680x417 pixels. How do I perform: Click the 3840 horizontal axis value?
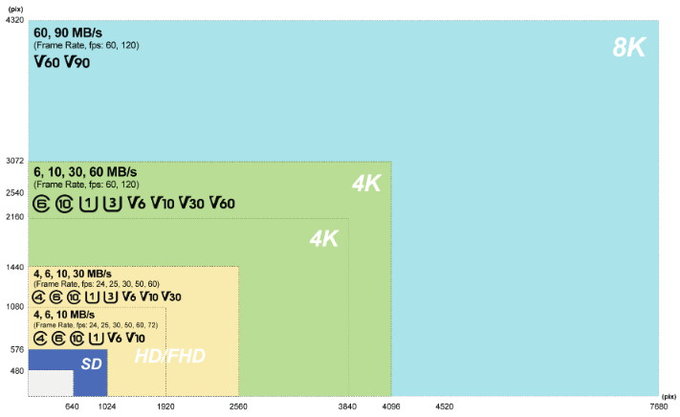tap(347, 406)
